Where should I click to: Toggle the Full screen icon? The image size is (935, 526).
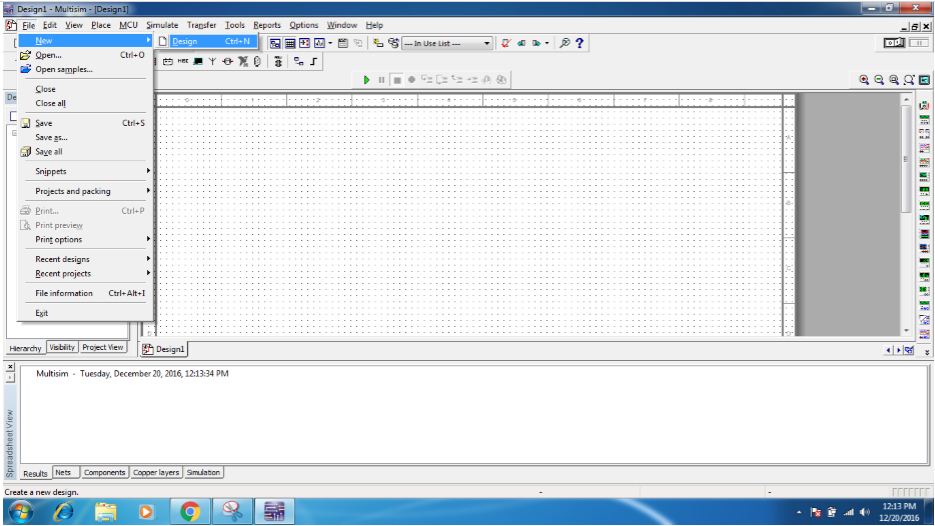coord(924,79)
